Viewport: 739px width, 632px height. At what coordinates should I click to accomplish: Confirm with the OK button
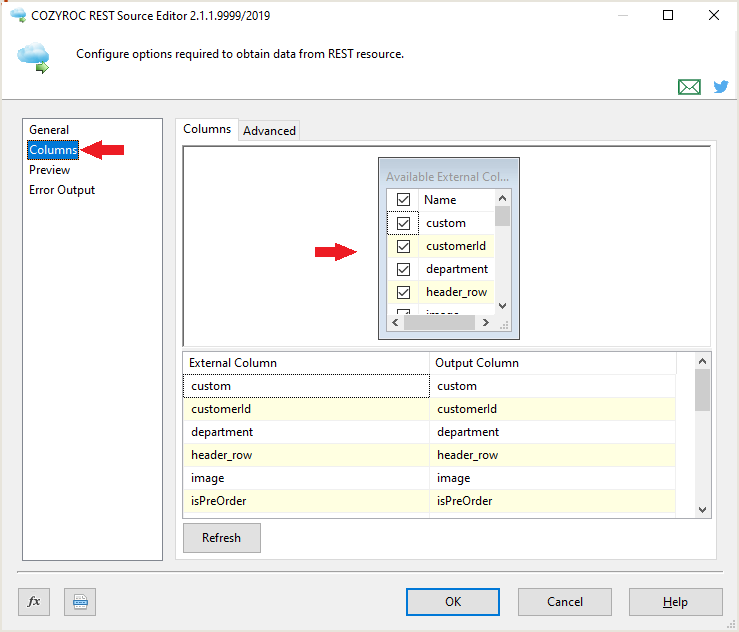[453, 602]
